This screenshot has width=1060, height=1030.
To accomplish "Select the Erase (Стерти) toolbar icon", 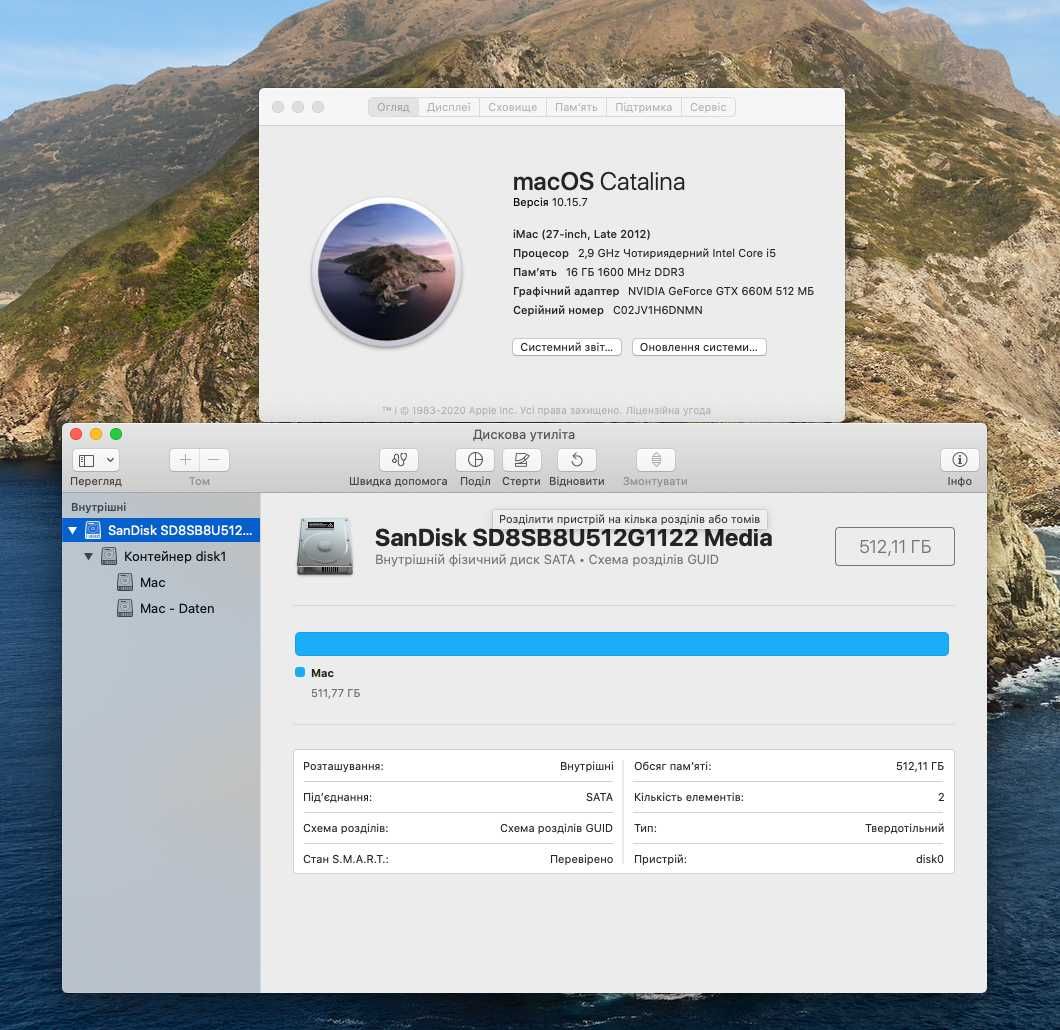I will tap(521, 460).
